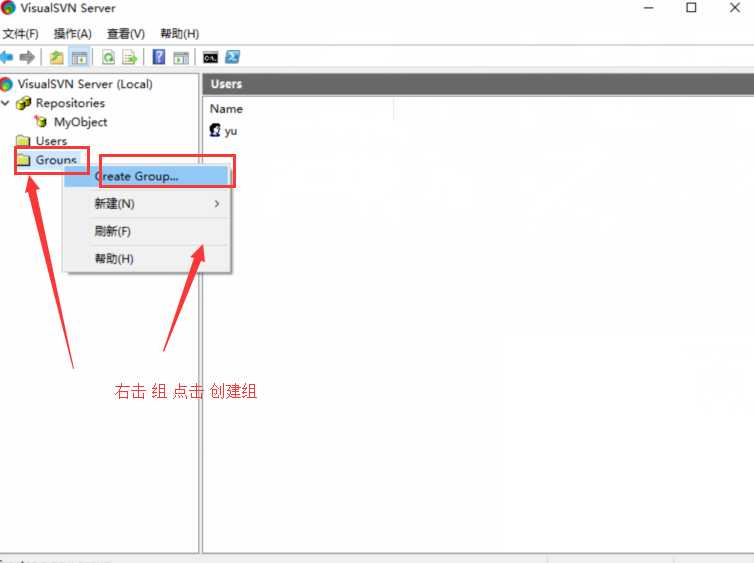Select user yu in the list

[231, 131]
